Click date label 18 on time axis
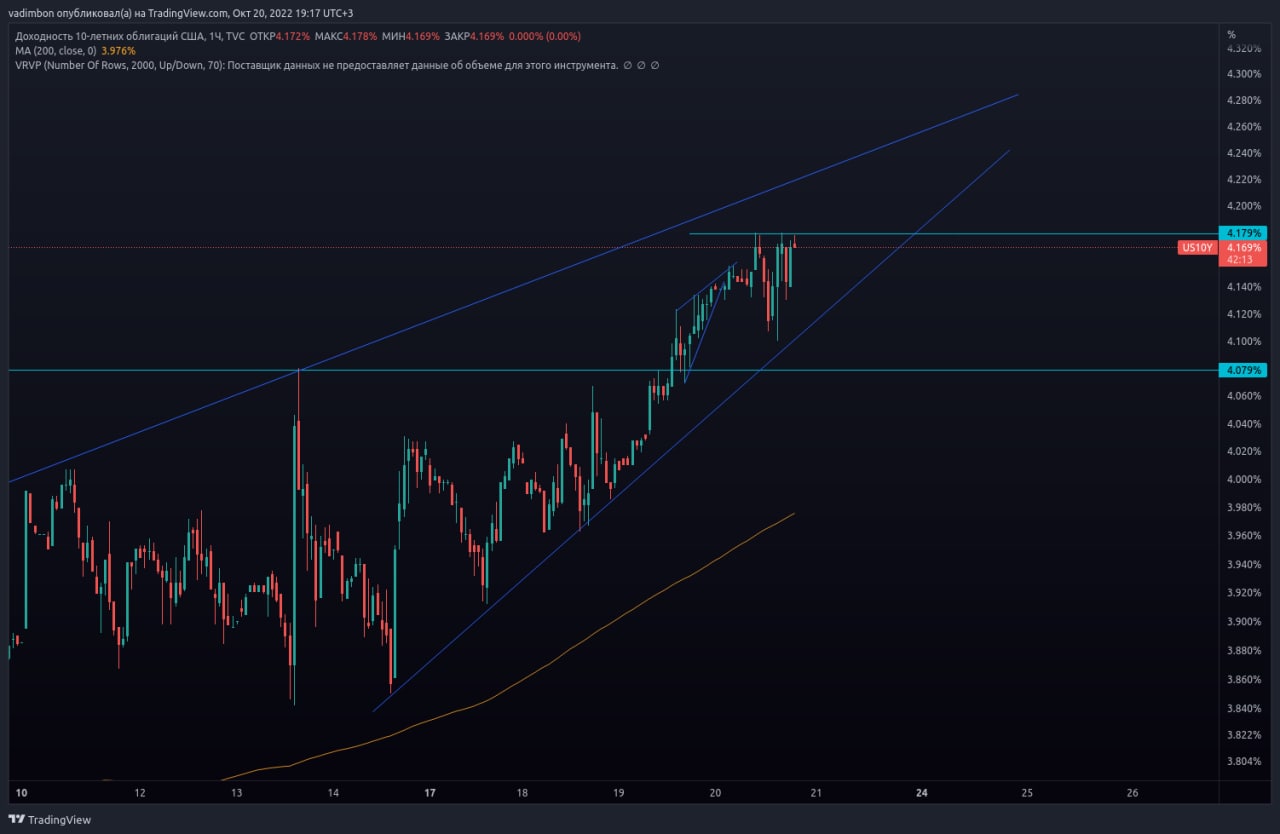The height and width of the screenshot is (834, 1280). point(522,793)
